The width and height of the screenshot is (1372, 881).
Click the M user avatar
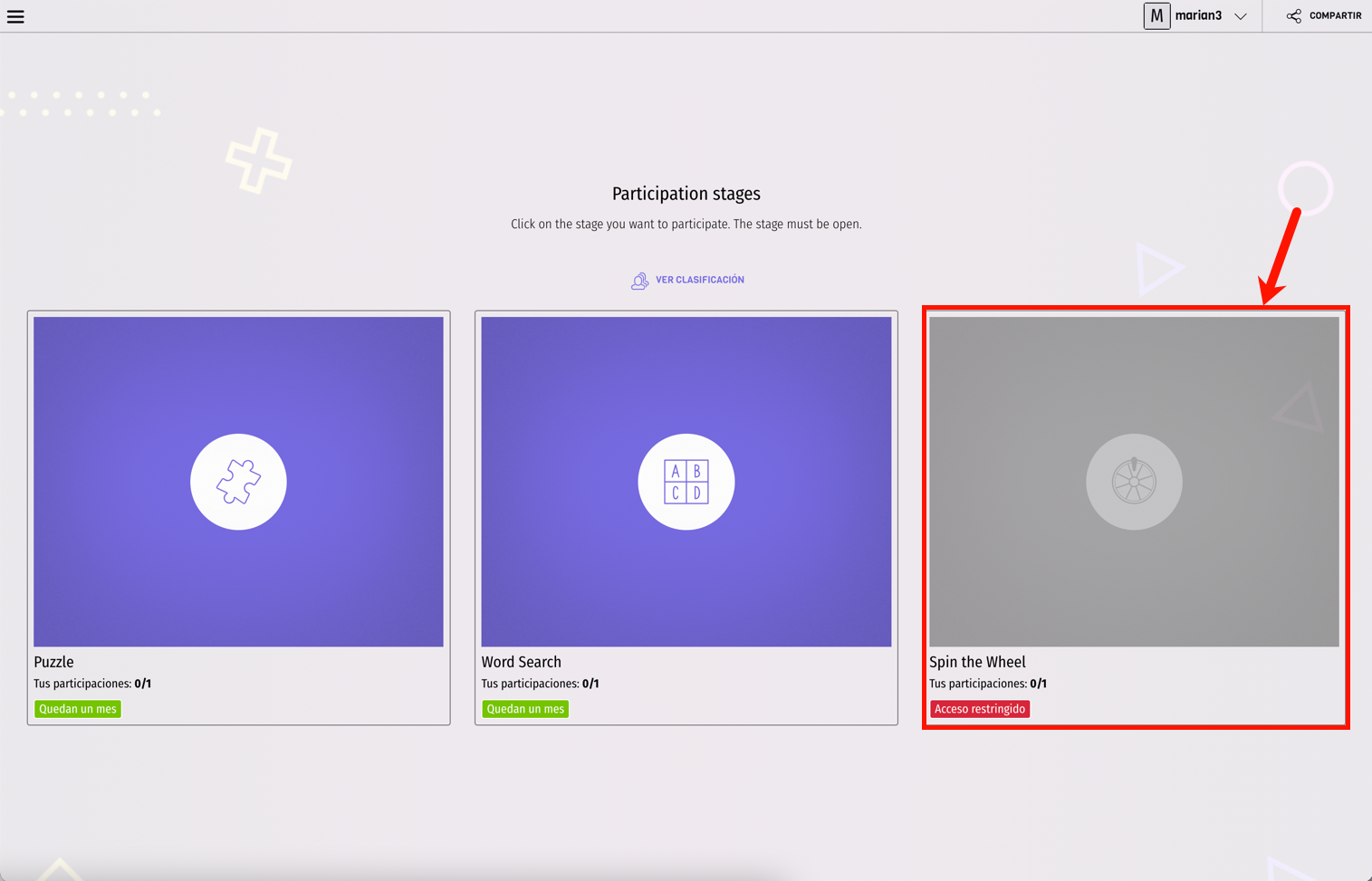click(1156, 16)
